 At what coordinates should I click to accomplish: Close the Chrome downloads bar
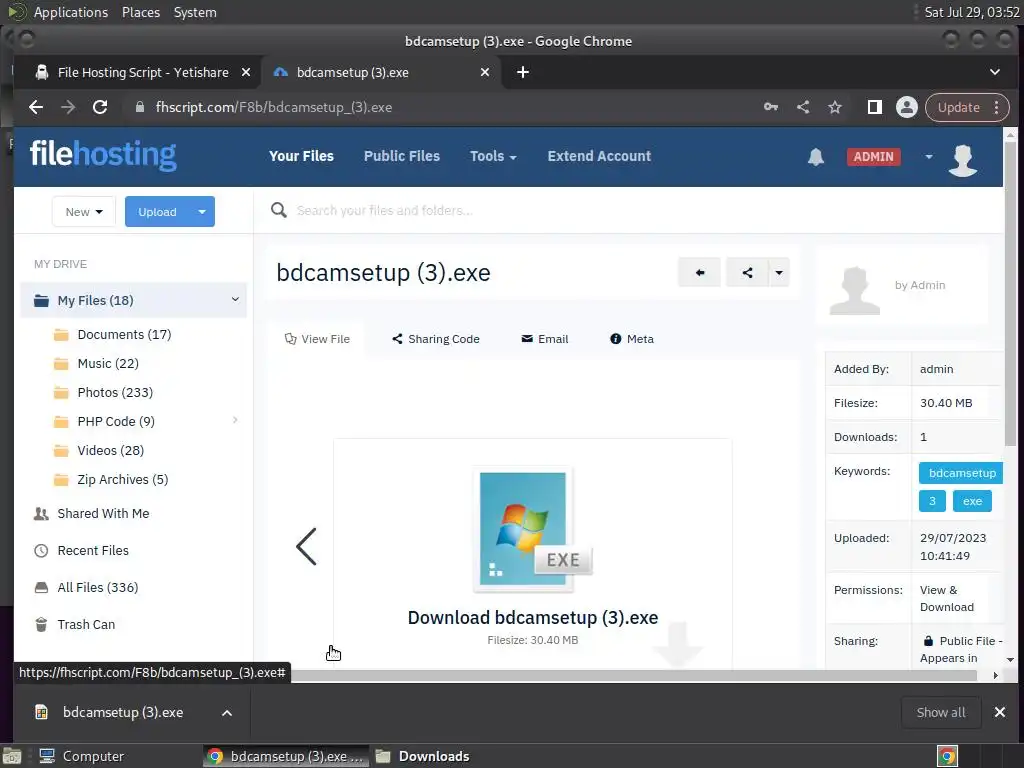tap(1000, 712)
